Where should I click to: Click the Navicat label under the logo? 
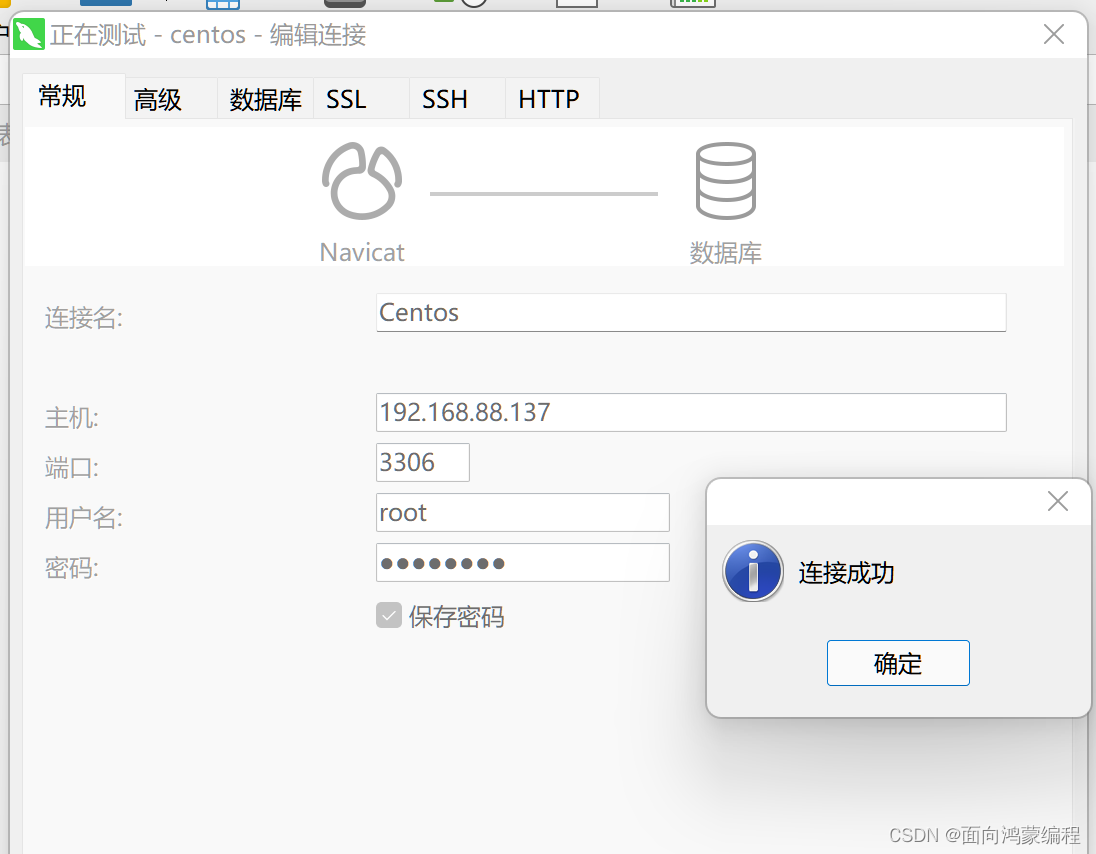tap(362, 252)
